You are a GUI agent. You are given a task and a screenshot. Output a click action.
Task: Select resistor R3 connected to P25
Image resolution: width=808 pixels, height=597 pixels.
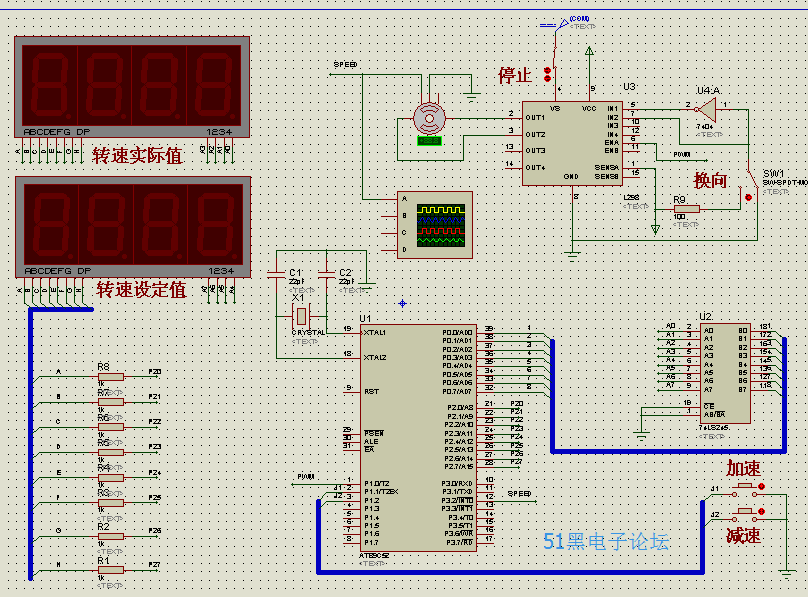pos(111,503)
